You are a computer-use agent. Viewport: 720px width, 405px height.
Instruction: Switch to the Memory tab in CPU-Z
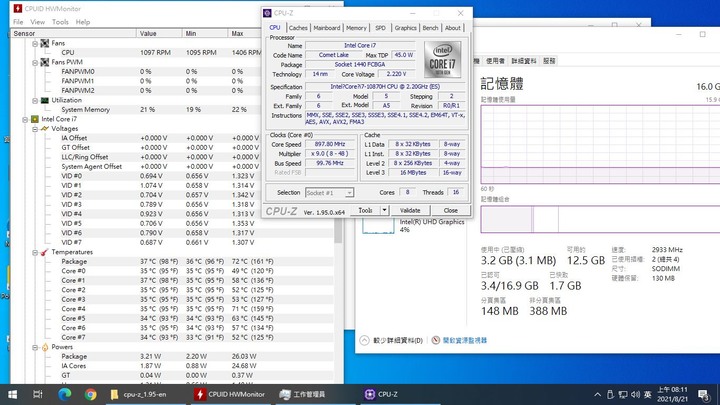pyautogui.click(x=356, y=28)
